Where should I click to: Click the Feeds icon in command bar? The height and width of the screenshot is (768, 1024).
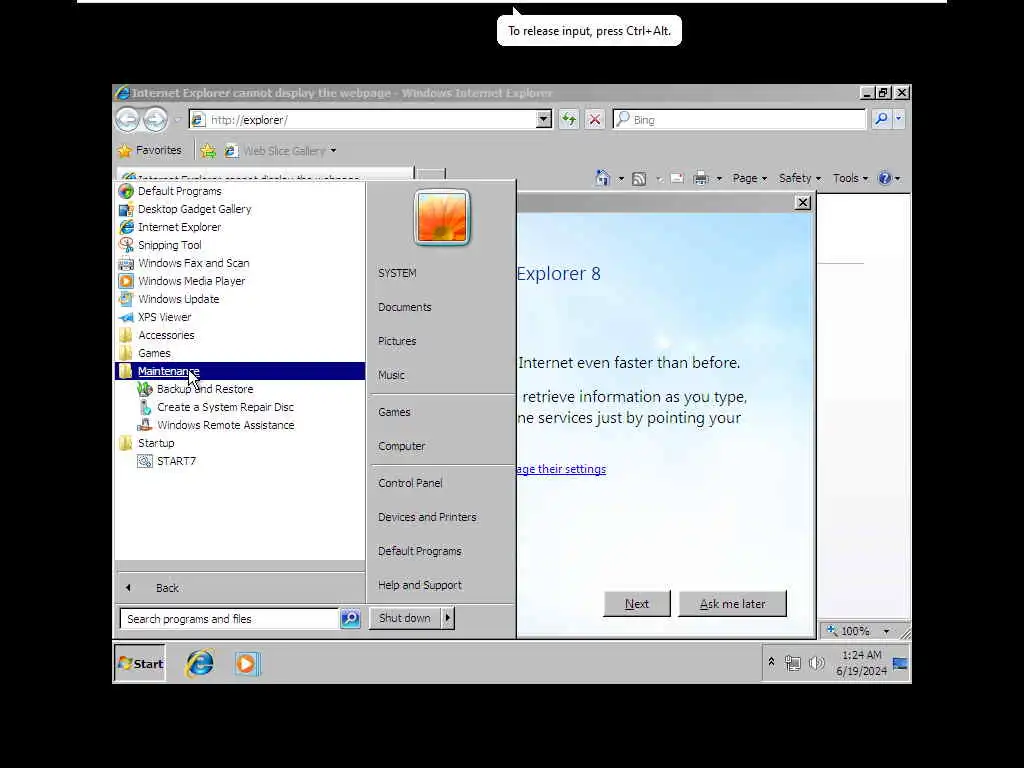[639, 178]
